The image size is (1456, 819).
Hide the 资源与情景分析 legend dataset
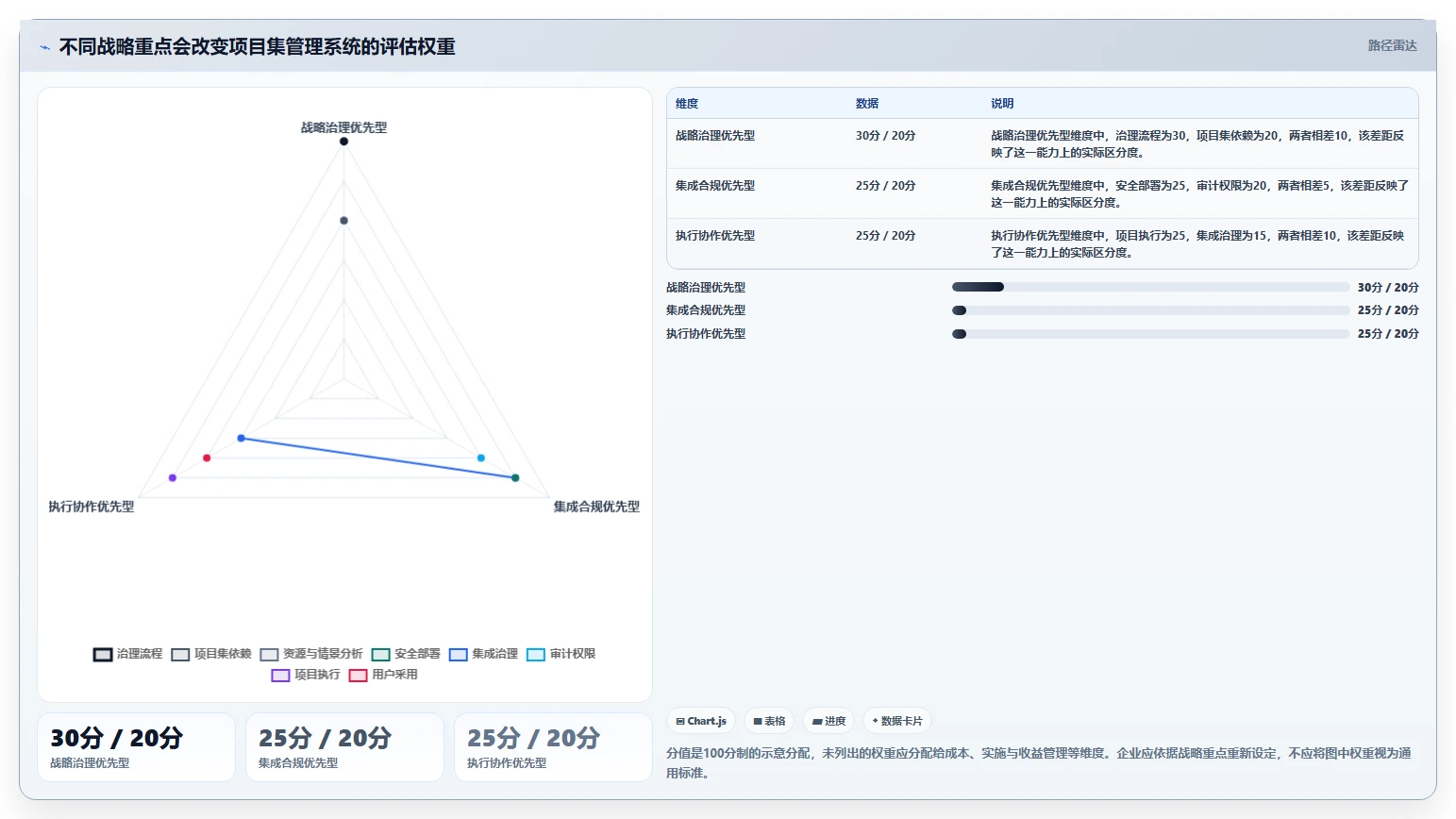[311, 654]
